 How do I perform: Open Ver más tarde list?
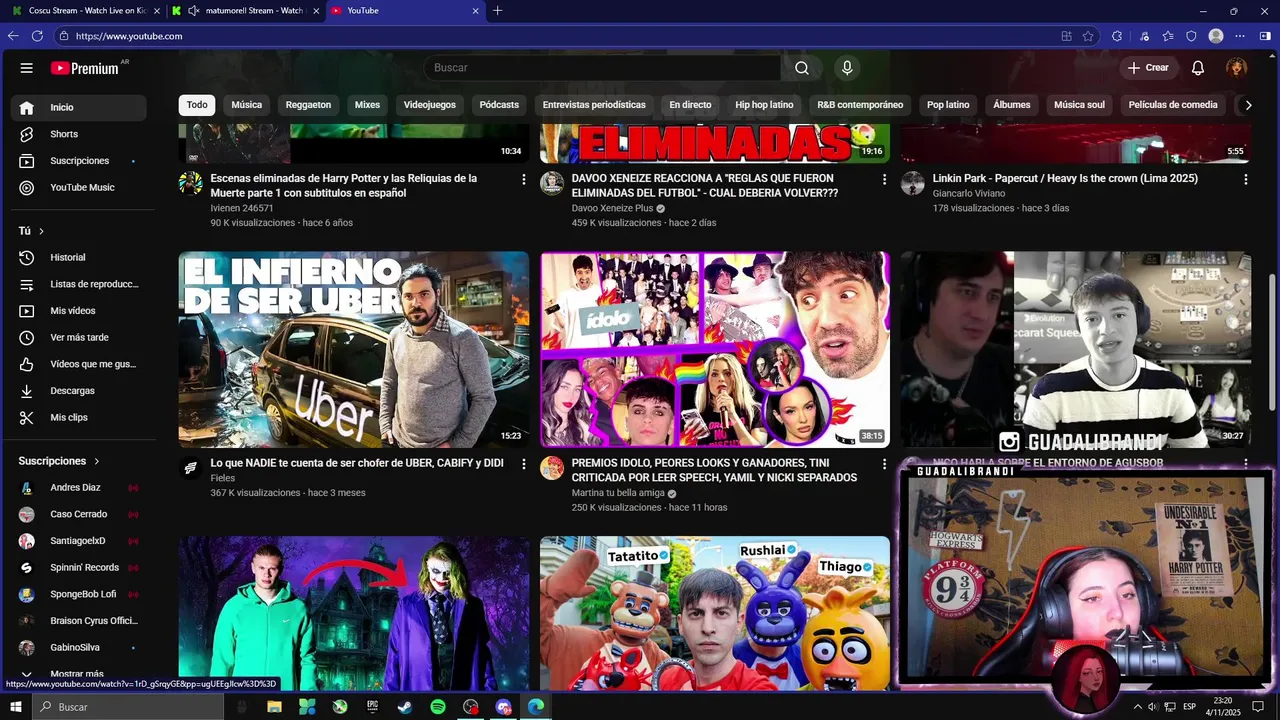79,338
